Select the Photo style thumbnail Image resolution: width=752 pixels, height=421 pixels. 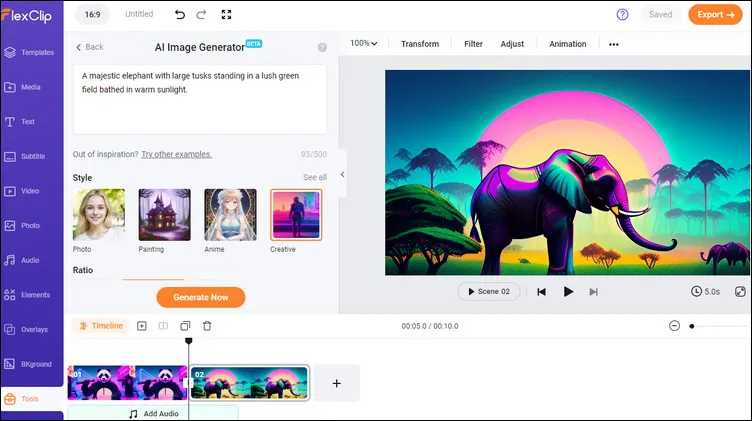click(x=99, y=215)
